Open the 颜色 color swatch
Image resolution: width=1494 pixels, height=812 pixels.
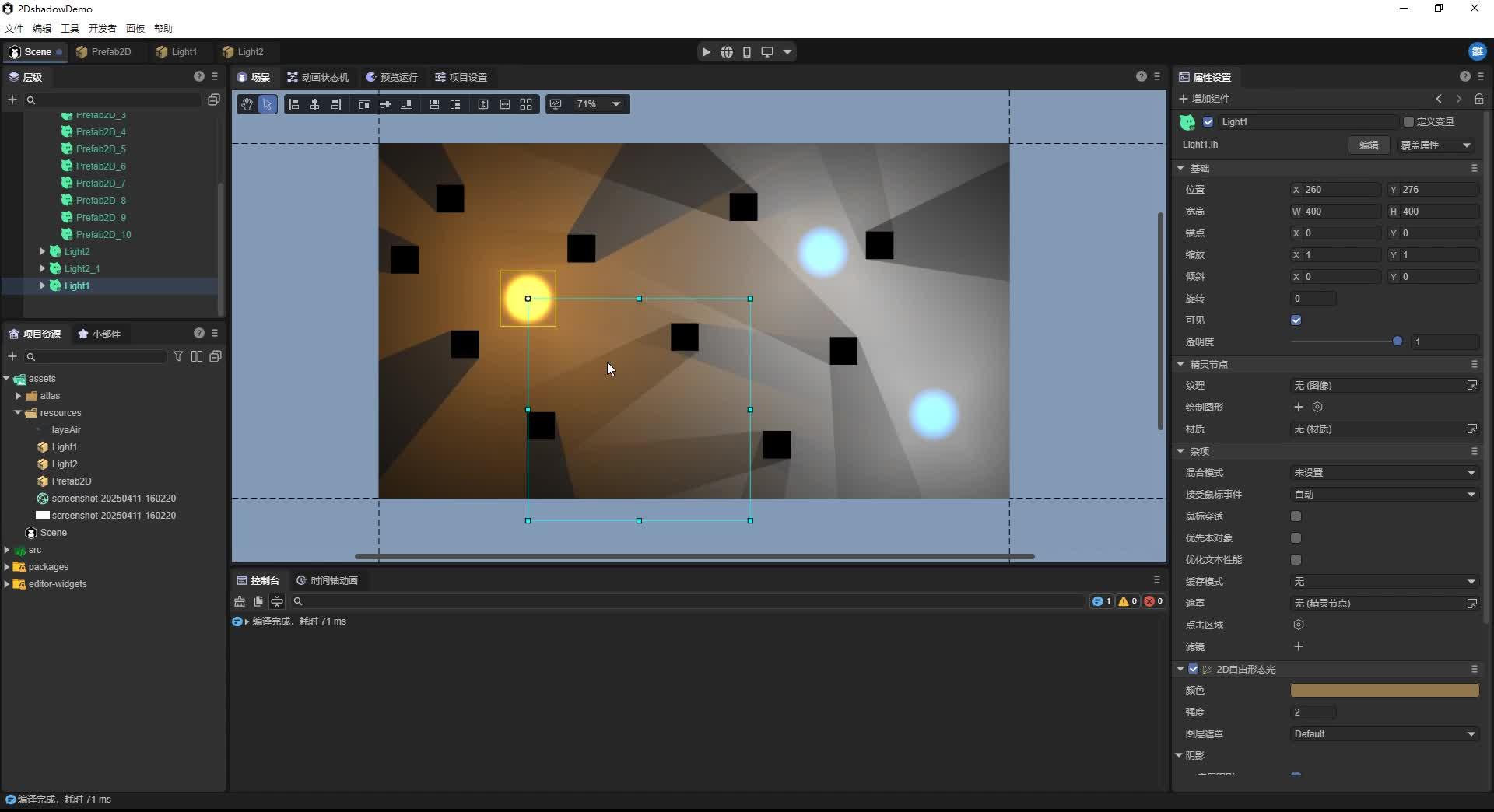tap(1384, 690)
